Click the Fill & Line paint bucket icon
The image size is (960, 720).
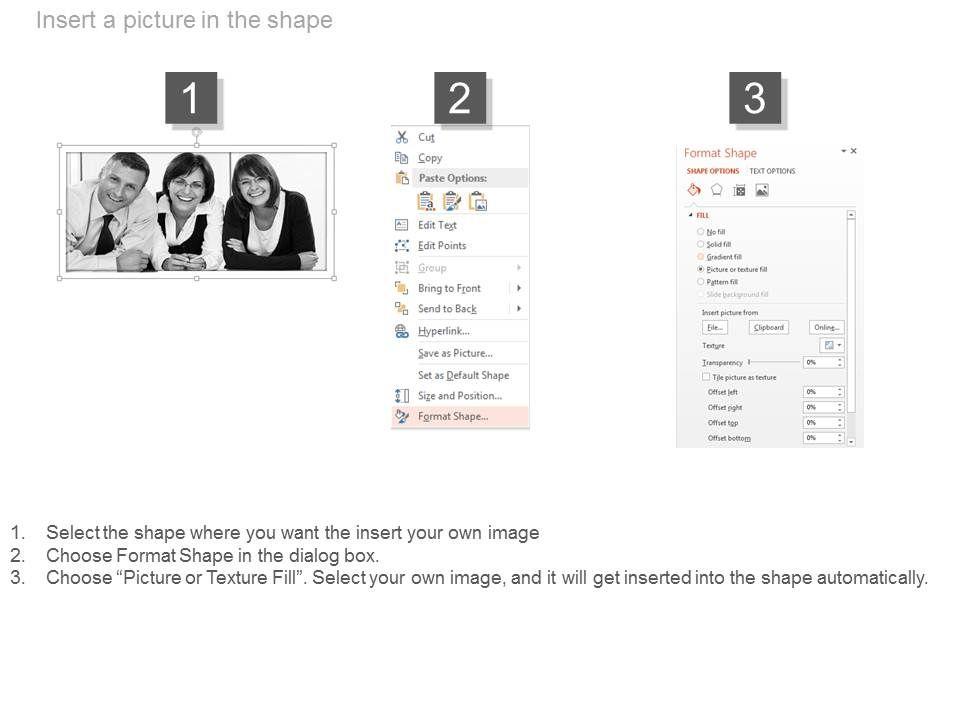click(x=694, y=190)
